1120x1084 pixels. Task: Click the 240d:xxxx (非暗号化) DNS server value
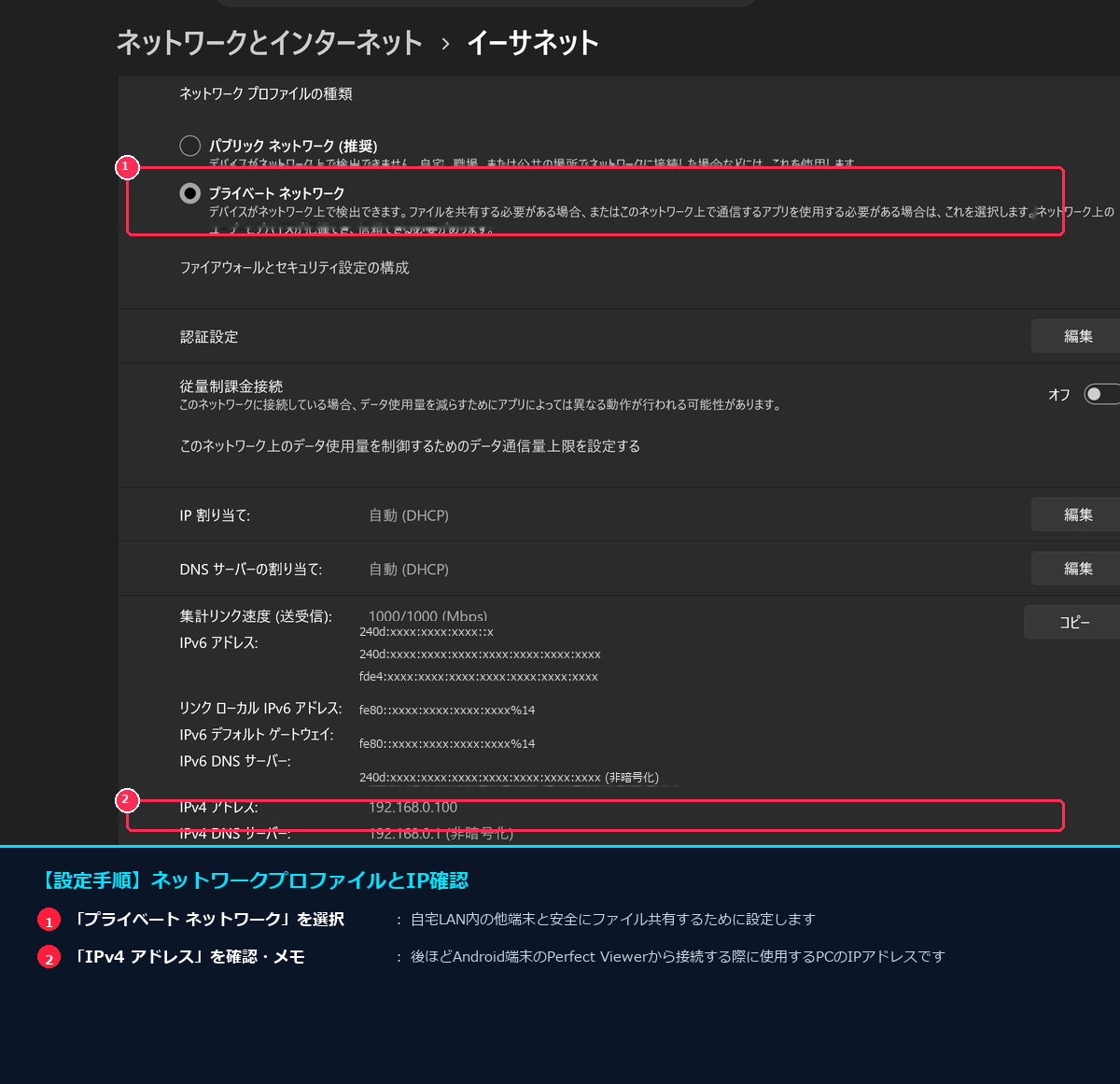pos(509,778)
